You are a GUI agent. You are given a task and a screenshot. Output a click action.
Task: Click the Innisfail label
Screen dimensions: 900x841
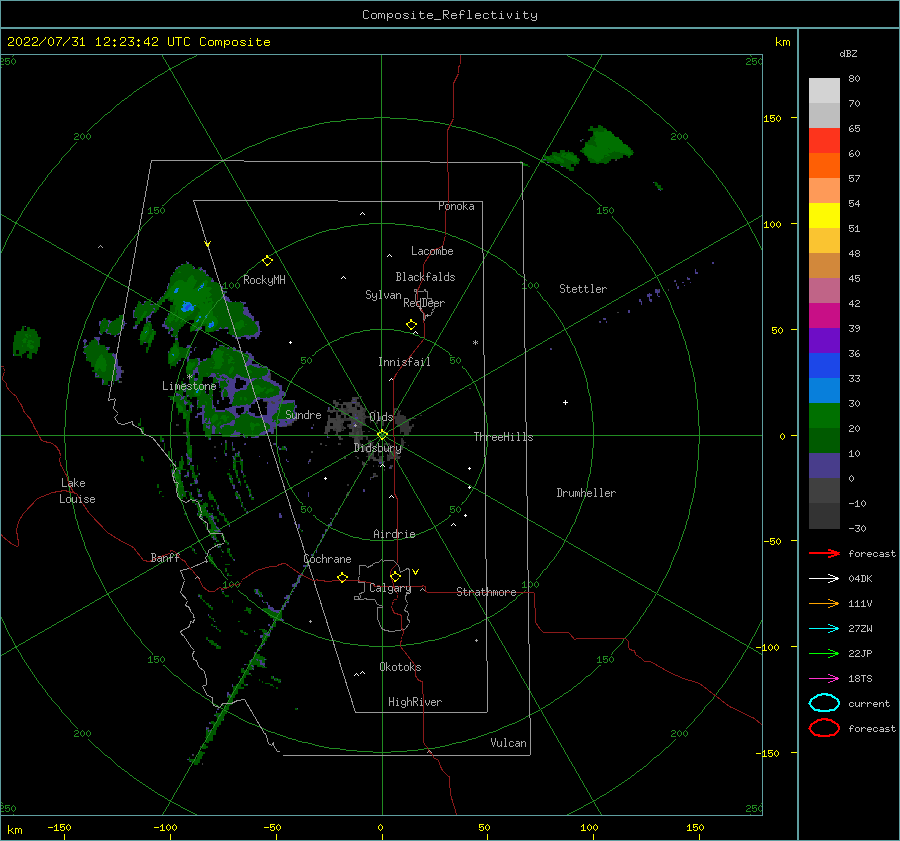(x=404, y=362)
